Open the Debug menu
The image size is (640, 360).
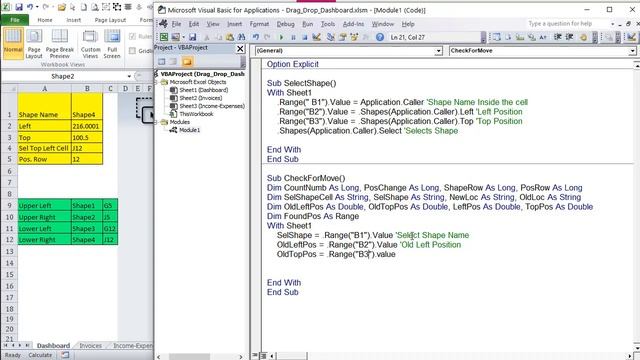click(x=285, y=24)
